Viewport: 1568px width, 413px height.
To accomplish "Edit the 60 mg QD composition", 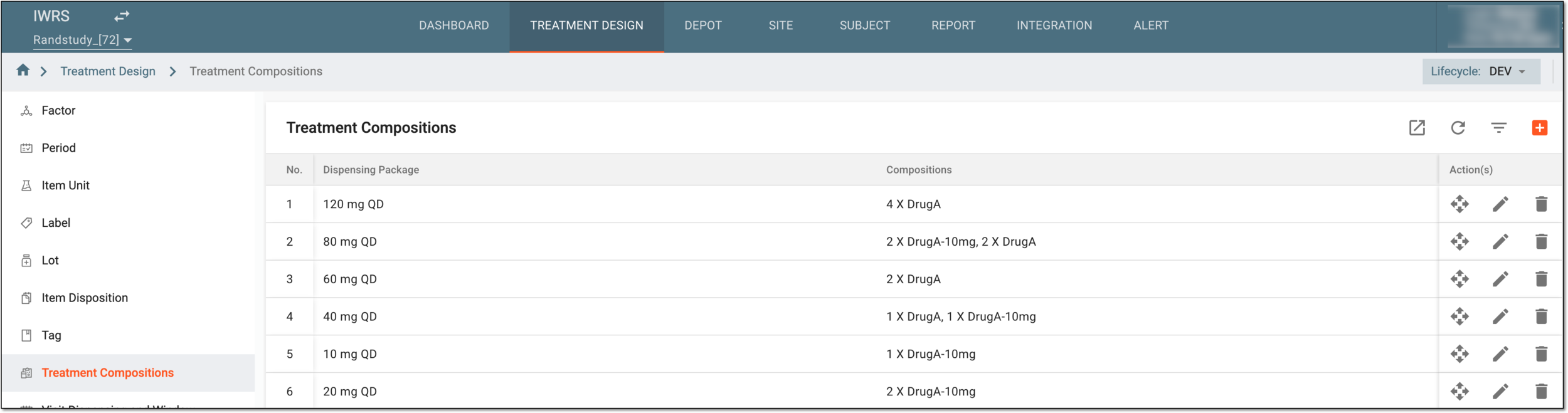I will click(1500, 279).
